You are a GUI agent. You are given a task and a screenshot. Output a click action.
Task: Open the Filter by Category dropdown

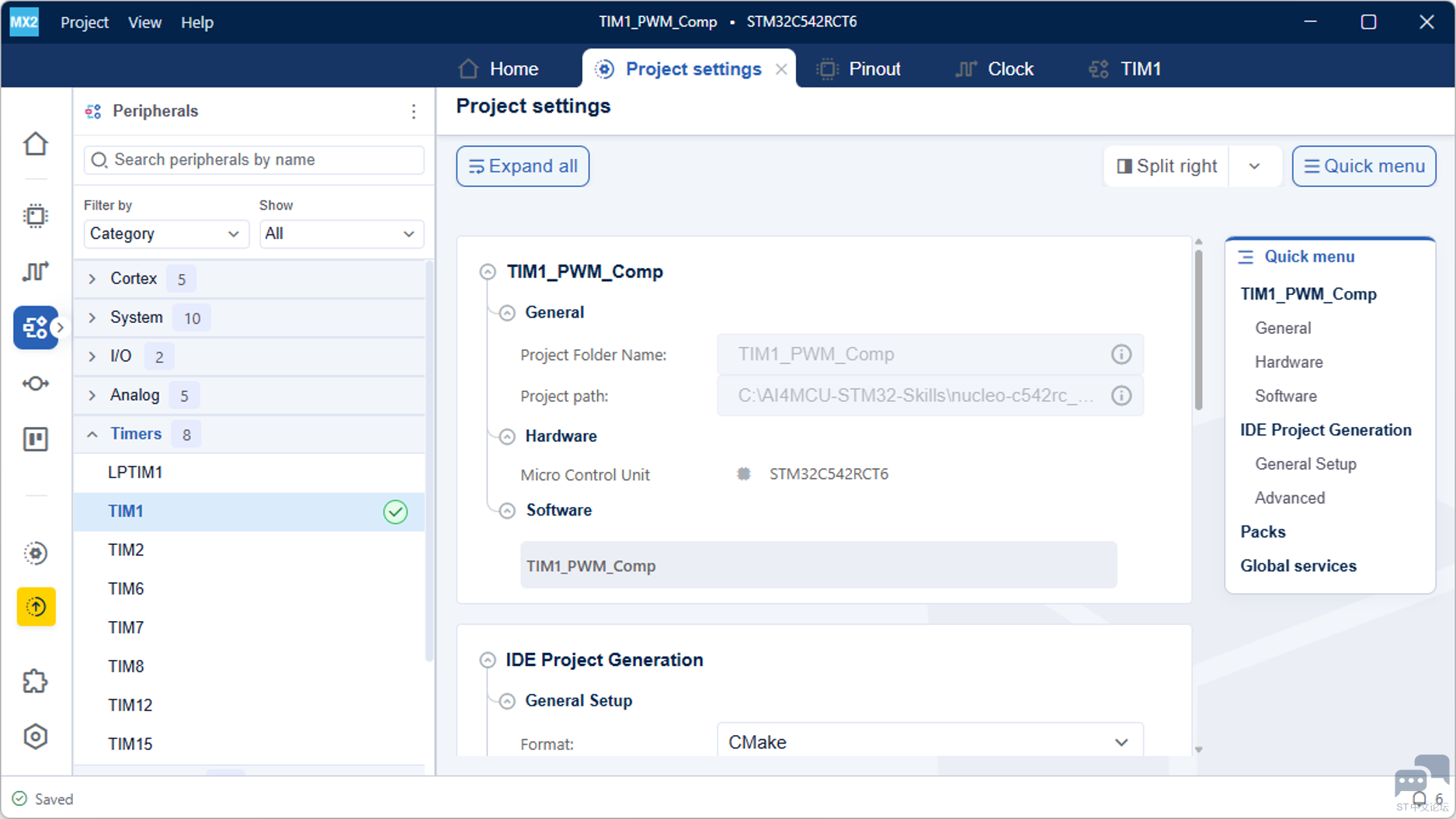(x=165, y=234)
